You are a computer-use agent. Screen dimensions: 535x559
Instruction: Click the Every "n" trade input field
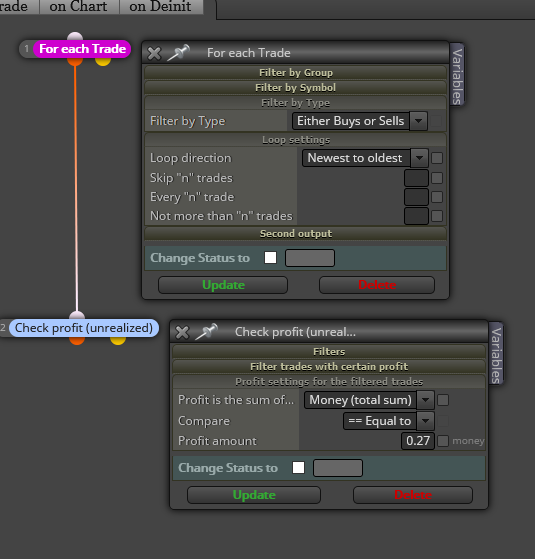click(x=416, y=197)
